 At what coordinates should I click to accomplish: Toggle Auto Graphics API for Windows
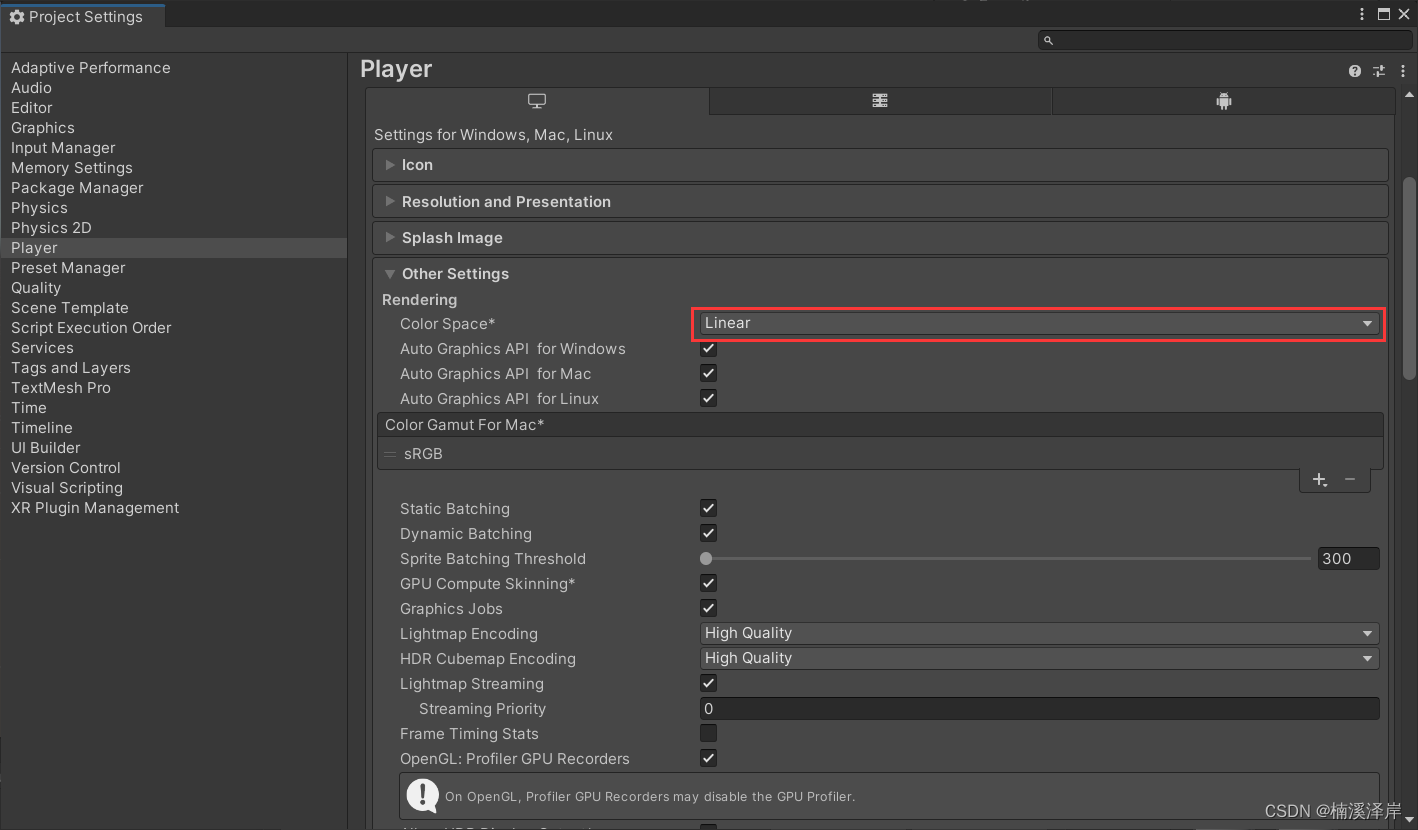pos(708,348)
